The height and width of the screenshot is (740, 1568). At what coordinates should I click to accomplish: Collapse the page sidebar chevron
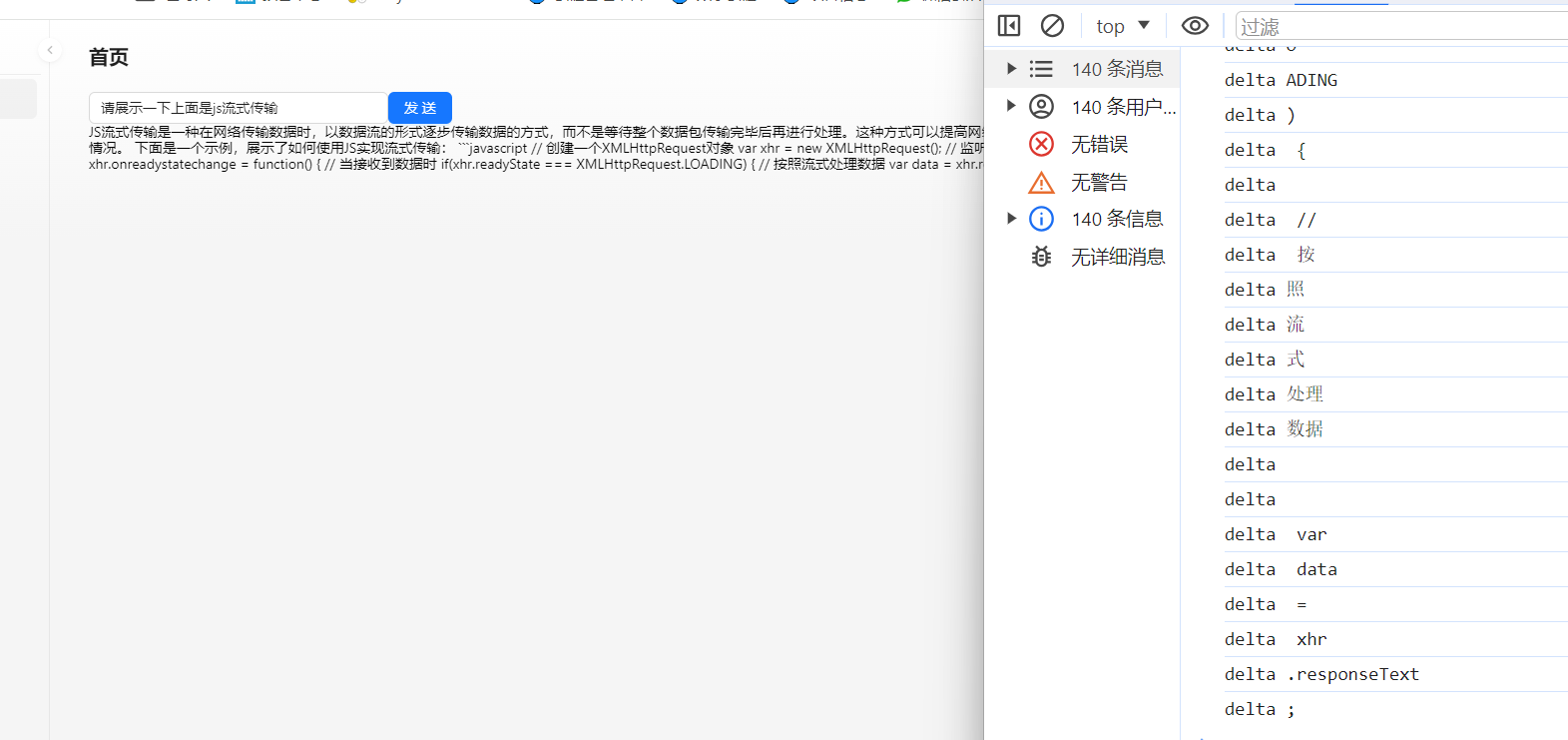pyautogui.click(x=50, y=50)
